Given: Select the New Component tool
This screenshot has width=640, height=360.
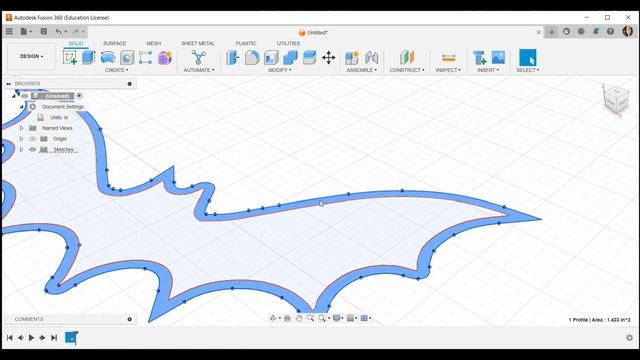Looking at the screenshot, I should coord(352,58).
